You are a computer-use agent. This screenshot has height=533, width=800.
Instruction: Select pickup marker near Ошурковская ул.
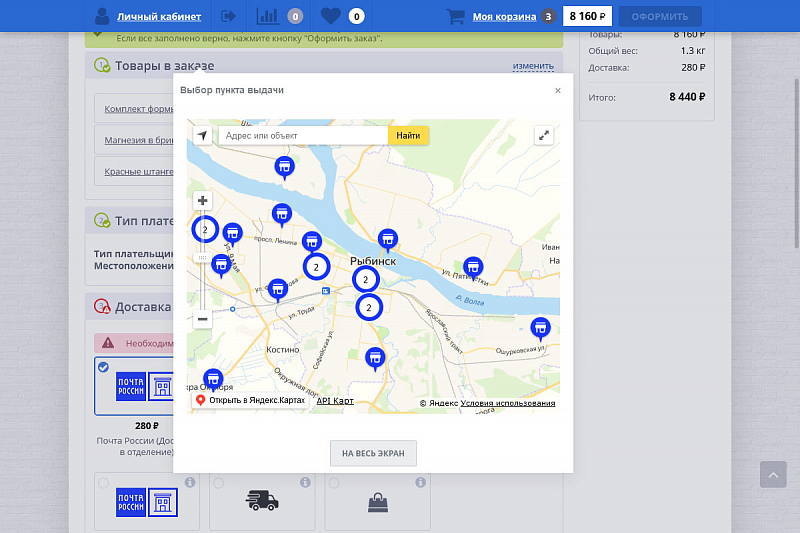click(x=540, y=329)
